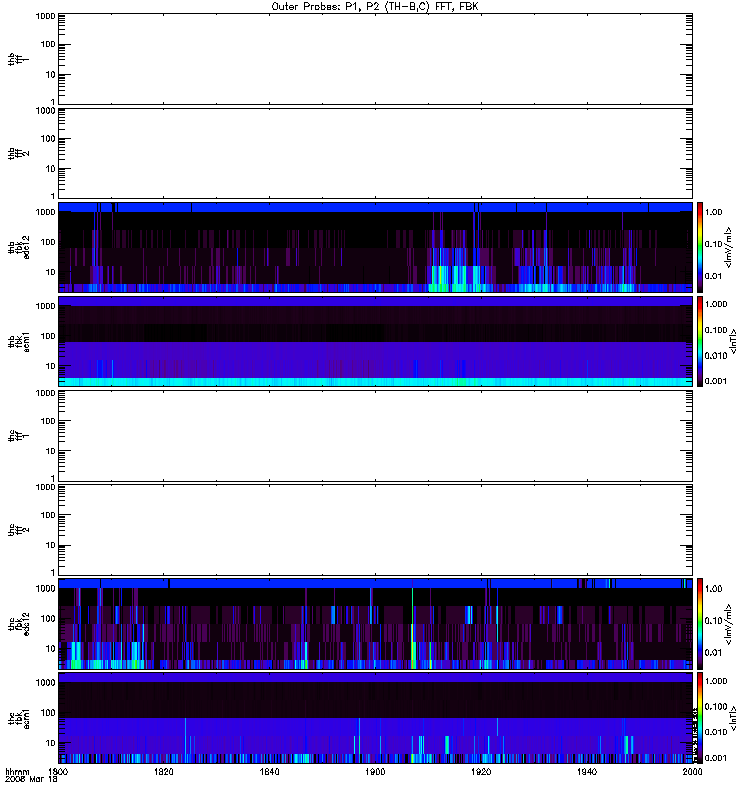Click the '1000' y-tick of the top thb fff panel

tap(45, 16)
